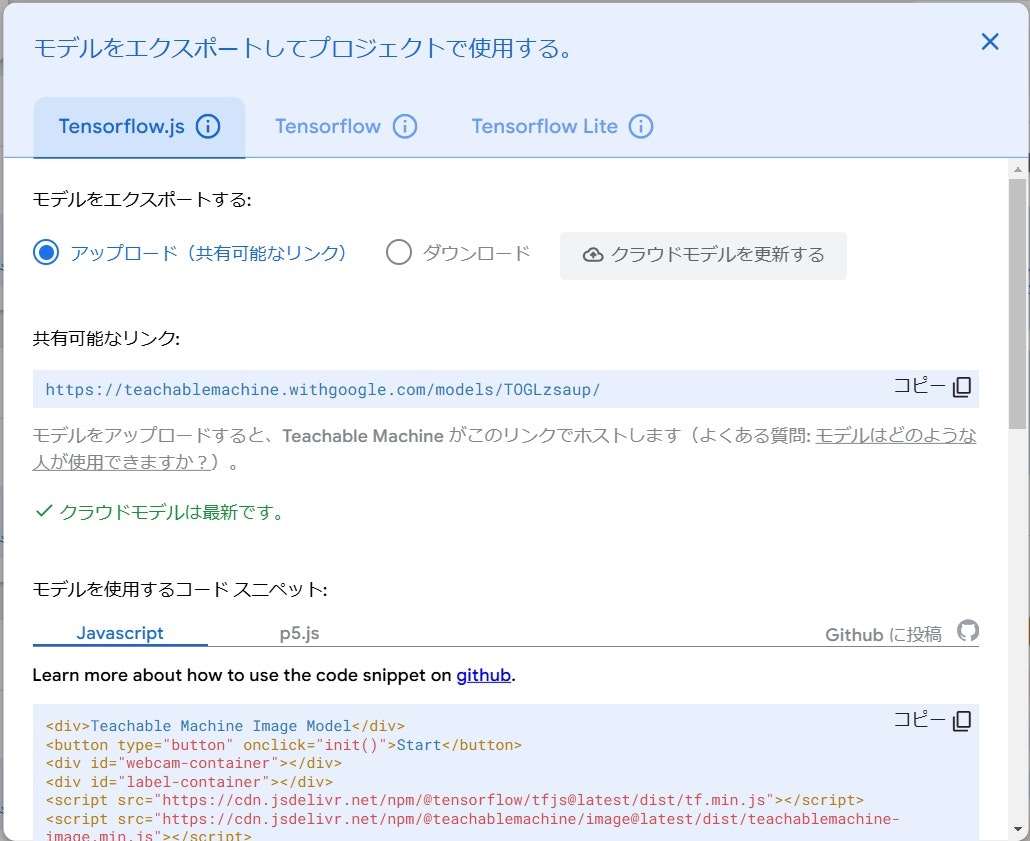Click the 共有可能なリンク: heading
This screenshot has width=1030, height=841.
click(x=106, y=338)
